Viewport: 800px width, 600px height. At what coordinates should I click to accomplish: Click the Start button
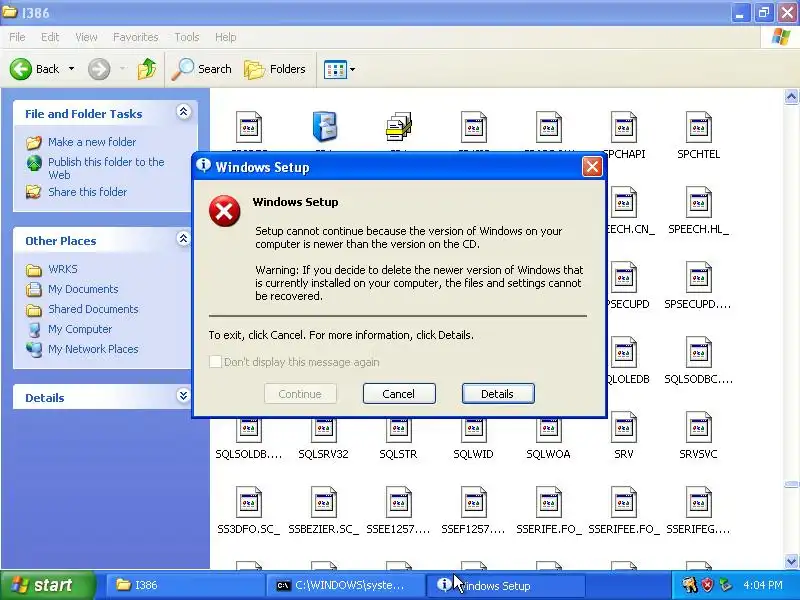tap(47, 585)
